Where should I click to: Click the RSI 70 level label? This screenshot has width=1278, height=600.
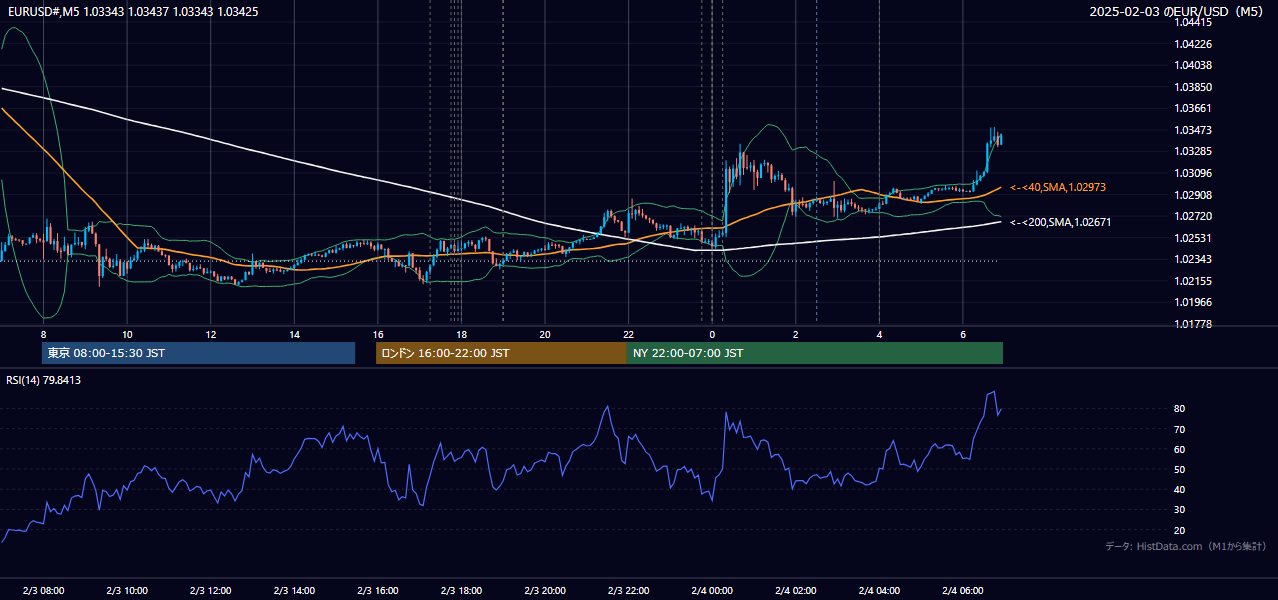click(1179, 429)
